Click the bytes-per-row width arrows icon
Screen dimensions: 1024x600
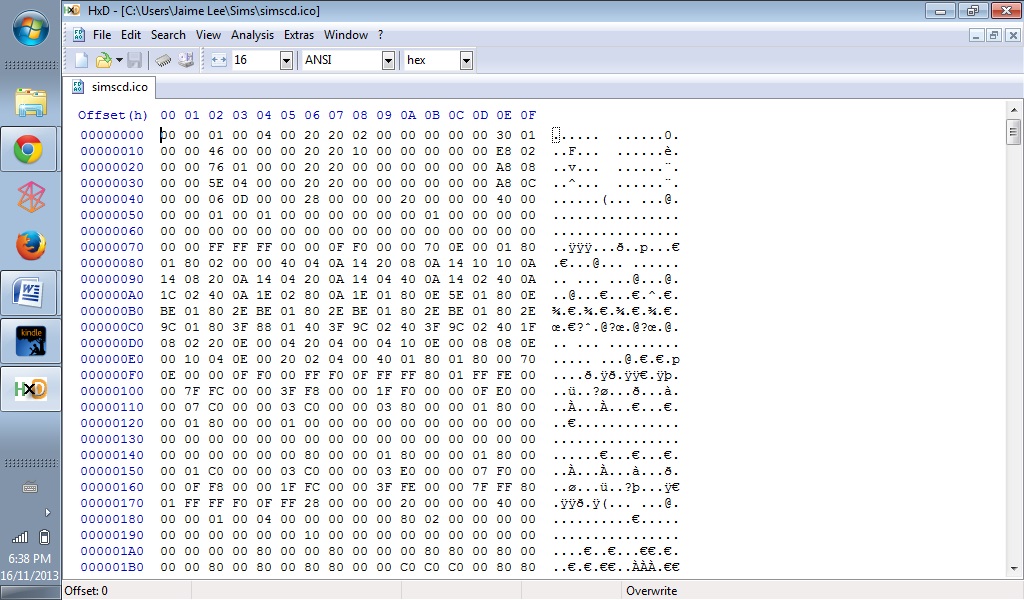(x=219, y=60)
